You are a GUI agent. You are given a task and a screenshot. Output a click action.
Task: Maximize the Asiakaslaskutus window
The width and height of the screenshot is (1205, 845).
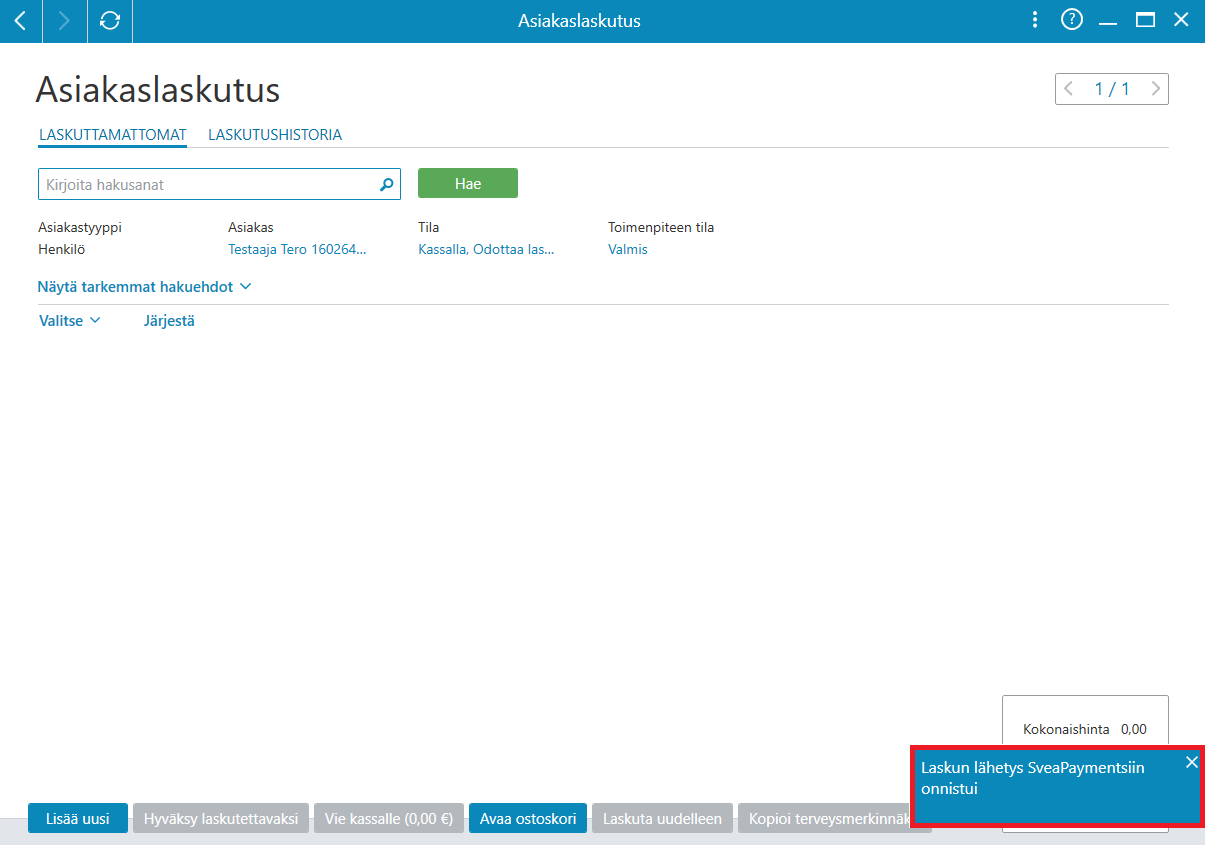pyautogui.click(x=1145, y=20)
